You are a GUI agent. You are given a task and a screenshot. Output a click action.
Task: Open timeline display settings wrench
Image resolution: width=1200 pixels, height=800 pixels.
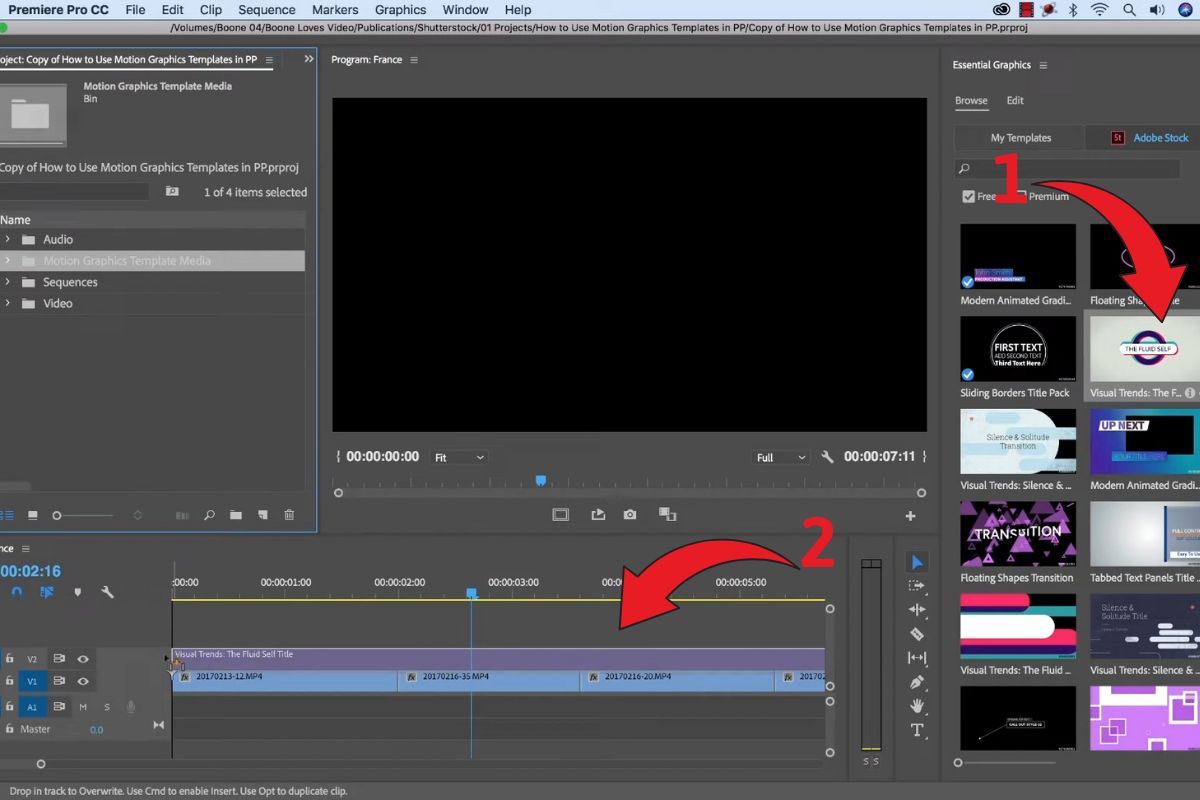107,592
